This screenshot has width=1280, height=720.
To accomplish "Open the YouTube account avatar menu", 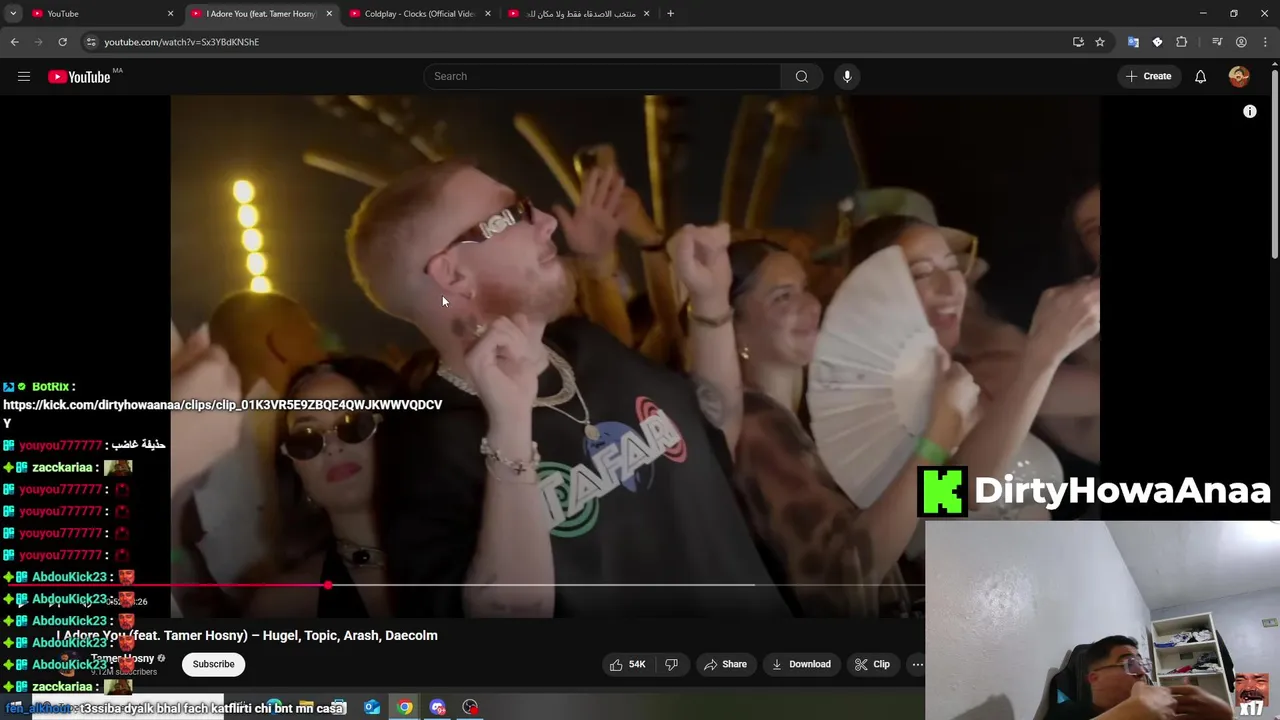I will pyautogui.click(x=1239, y=76).
